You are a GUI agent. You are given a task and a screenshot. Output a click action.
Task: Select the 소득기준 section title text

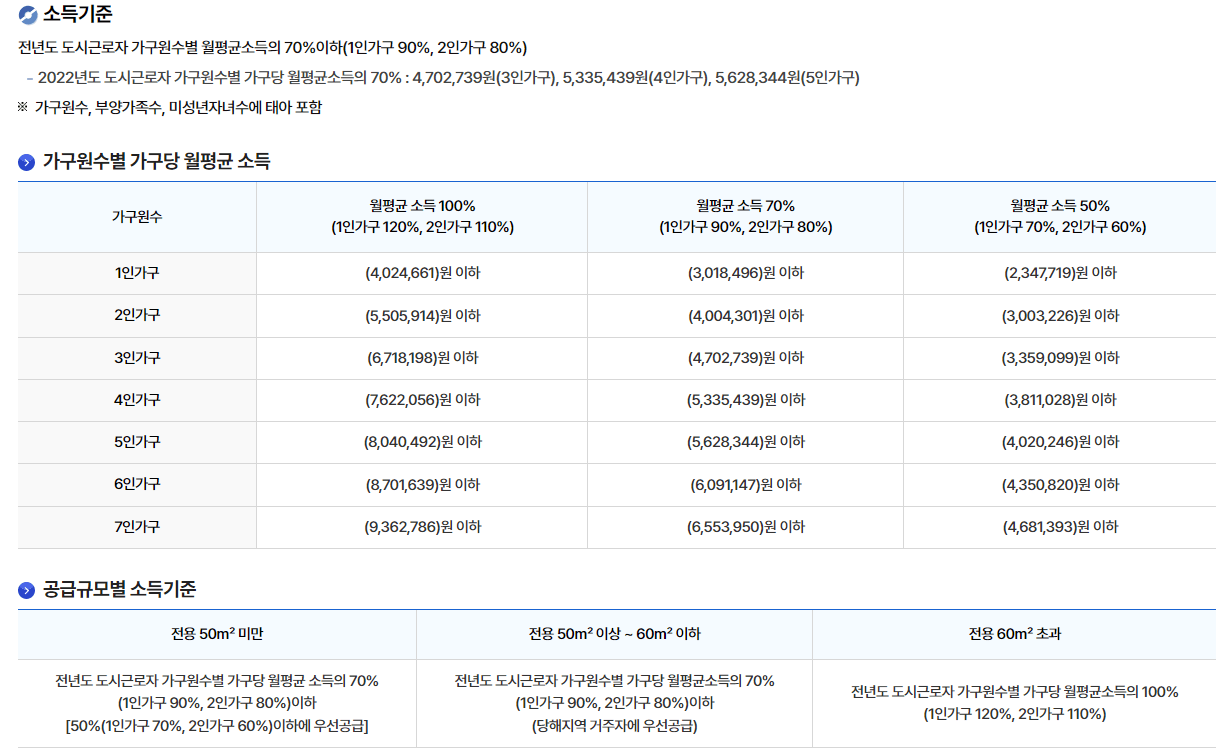pyautogui.click(x=72, y=14)
